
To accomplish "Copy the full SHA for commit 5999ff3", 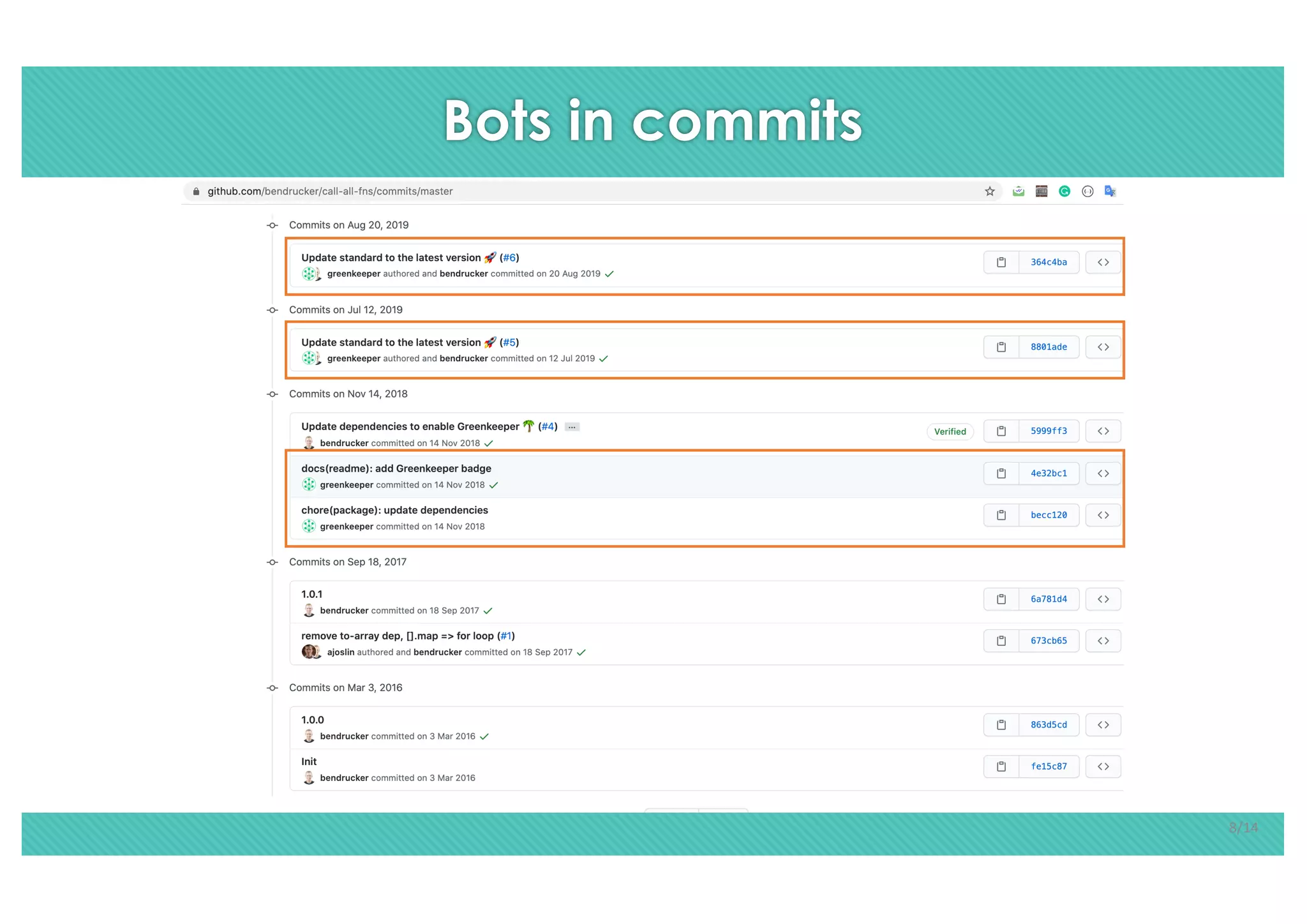I will click(x=1001, y=431).
